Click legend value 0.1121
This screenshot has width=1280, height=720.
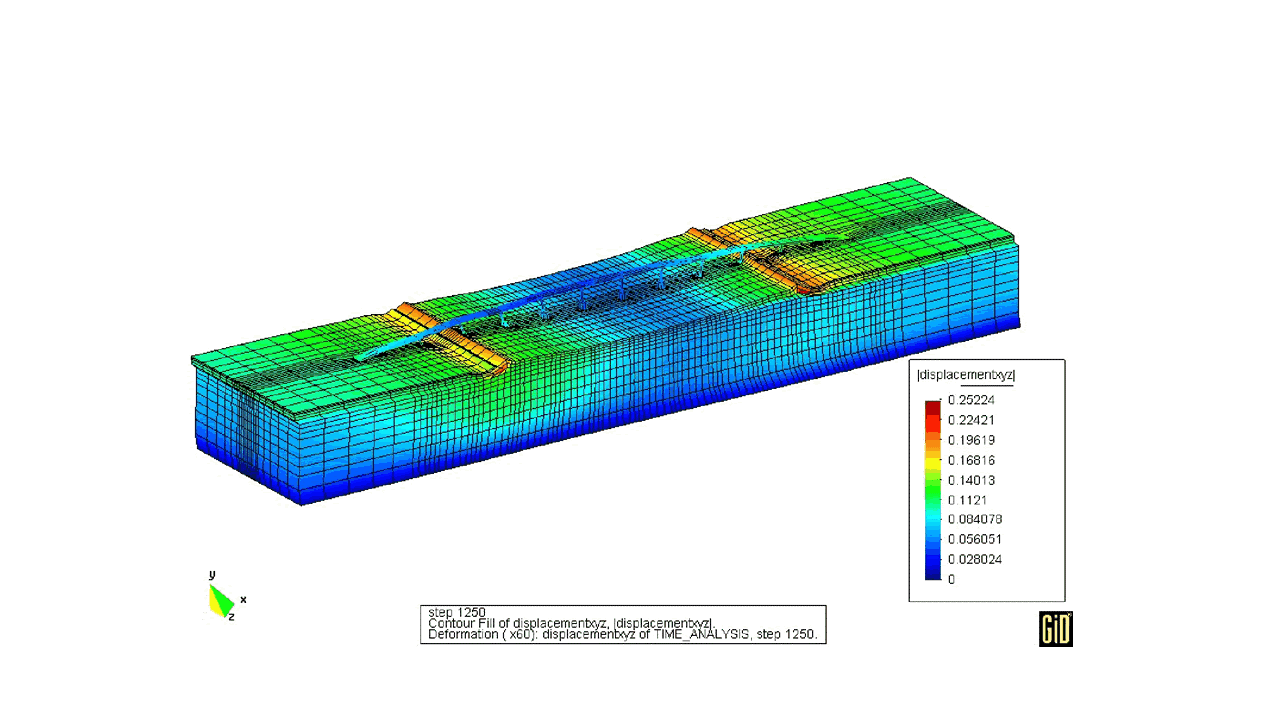tap(967, 500)
